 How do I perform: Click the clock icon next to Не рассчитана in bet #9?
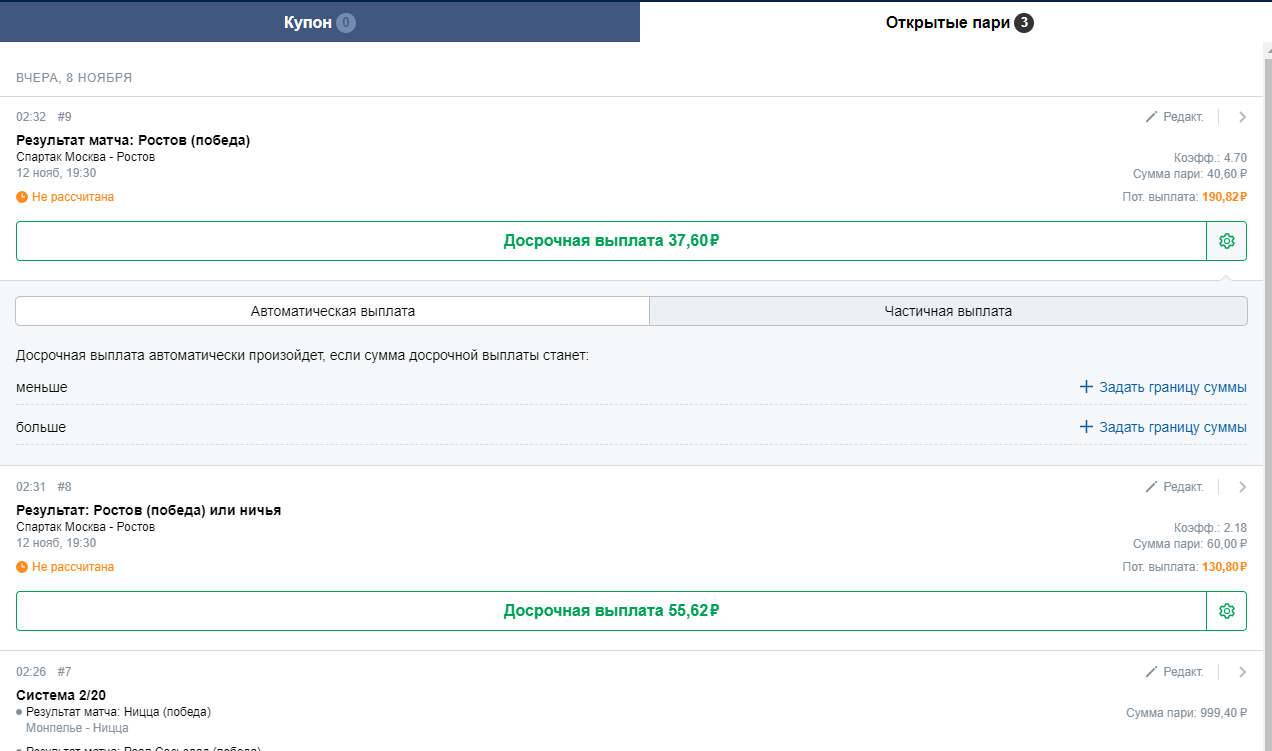pos(22,197)
